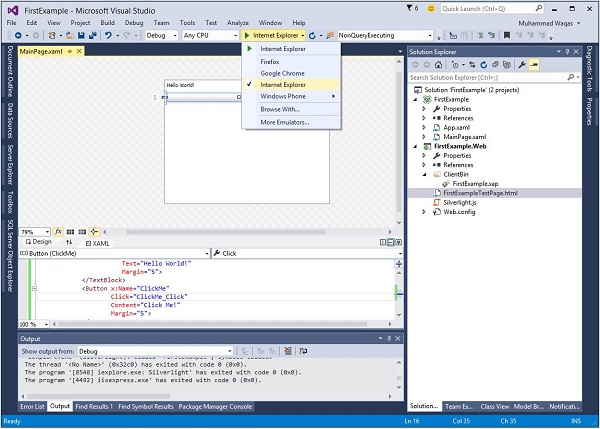Click the feedback smiley icon in title bar

tap(433, 7)
